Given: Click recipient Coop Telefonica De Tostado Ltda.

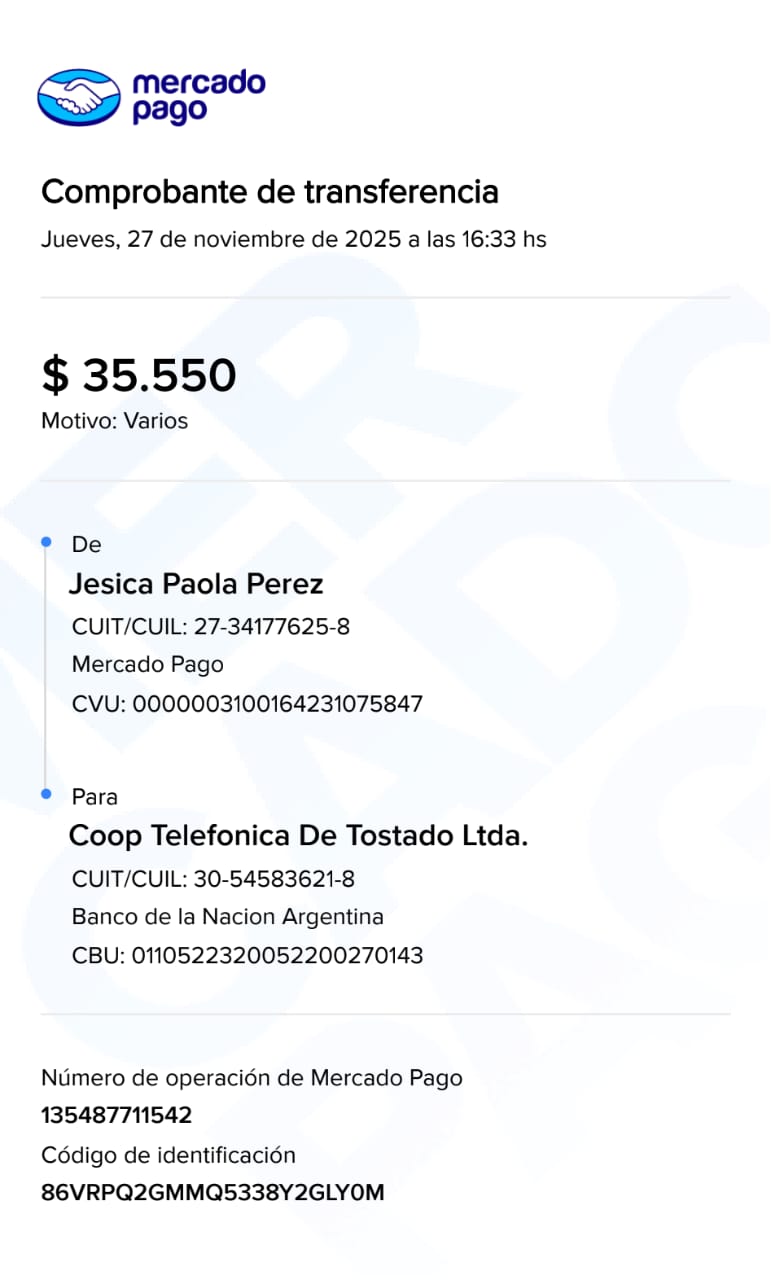Looking at the screenshot, I should point(298,836).
